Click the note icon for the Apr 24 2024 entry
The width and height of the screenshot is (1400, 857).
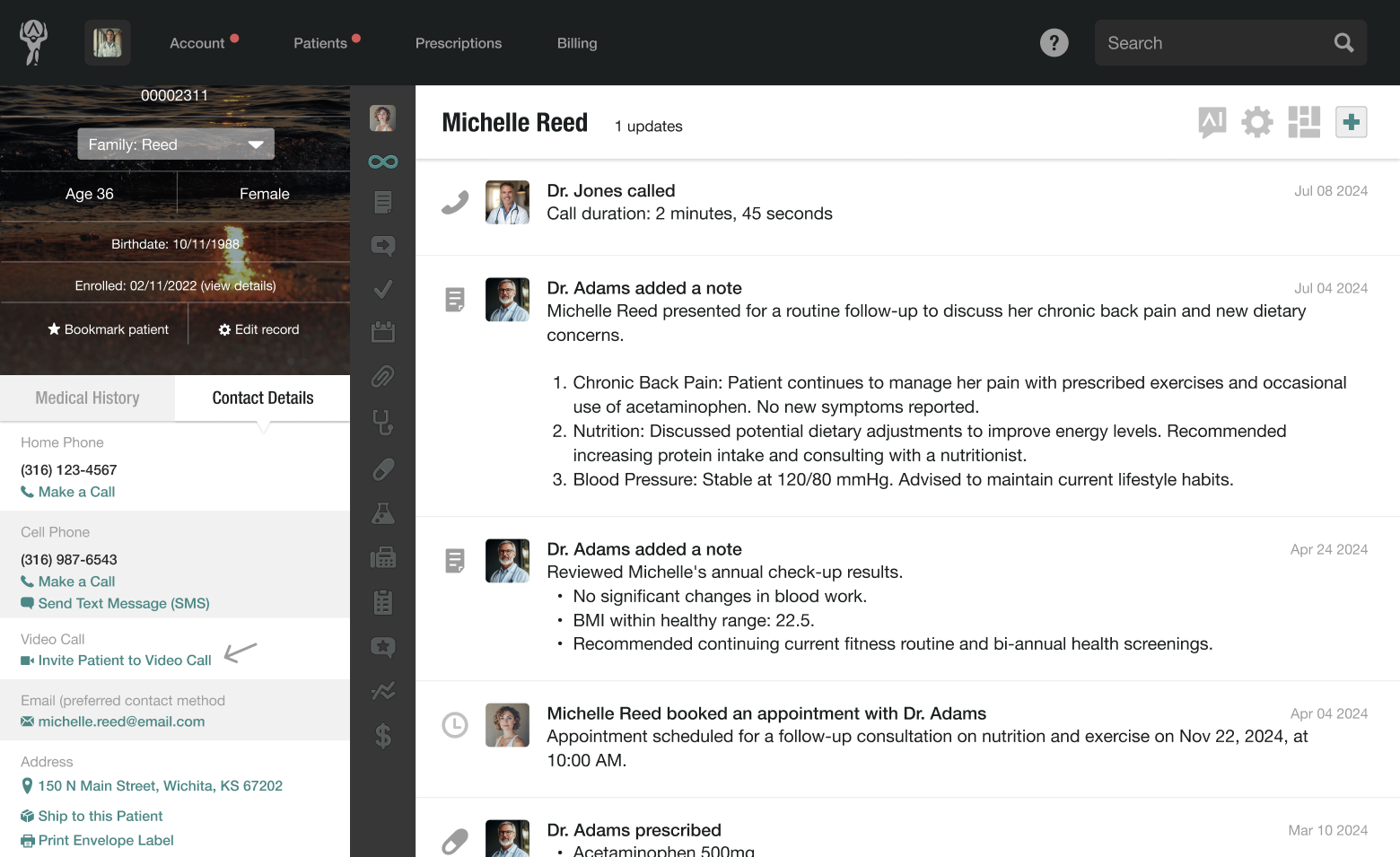click(x=455, y=561)
